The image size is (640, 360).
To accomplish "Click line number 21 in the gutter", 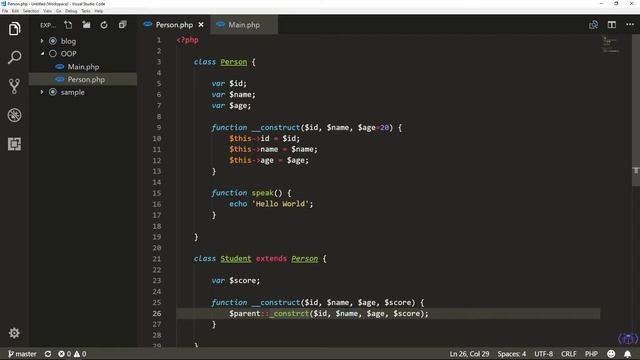I will point(157,259).
